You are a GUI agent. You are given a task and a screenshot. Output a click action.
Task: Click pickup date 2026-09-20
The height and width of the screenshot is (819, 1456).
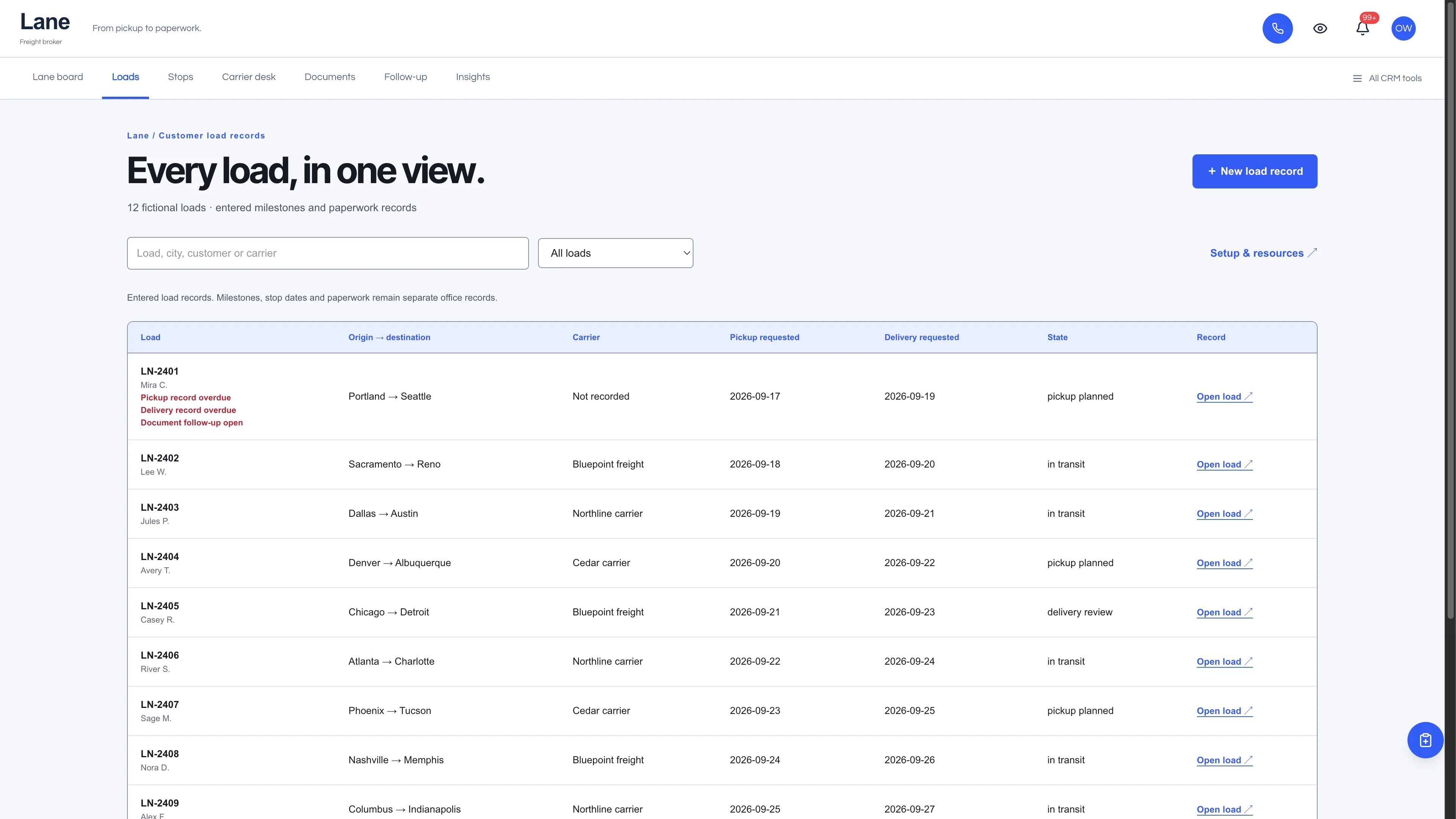(x=755, y=563)
